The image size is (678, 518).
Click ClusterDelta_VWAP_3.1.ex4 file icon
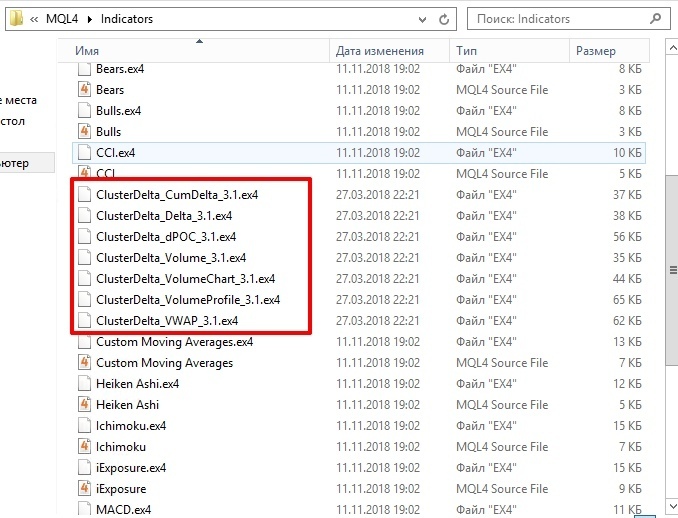(x=84, y=320)
